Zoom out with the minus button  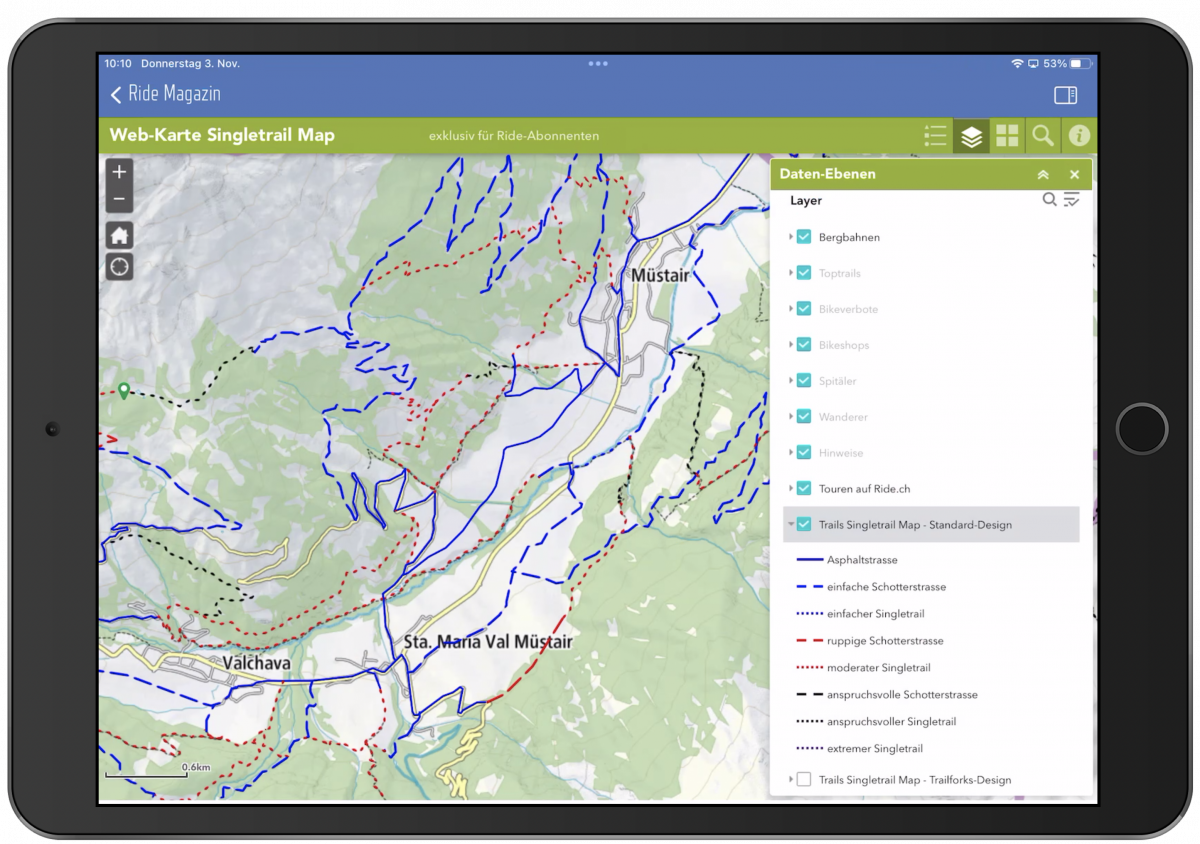click(x=119, y=199)
